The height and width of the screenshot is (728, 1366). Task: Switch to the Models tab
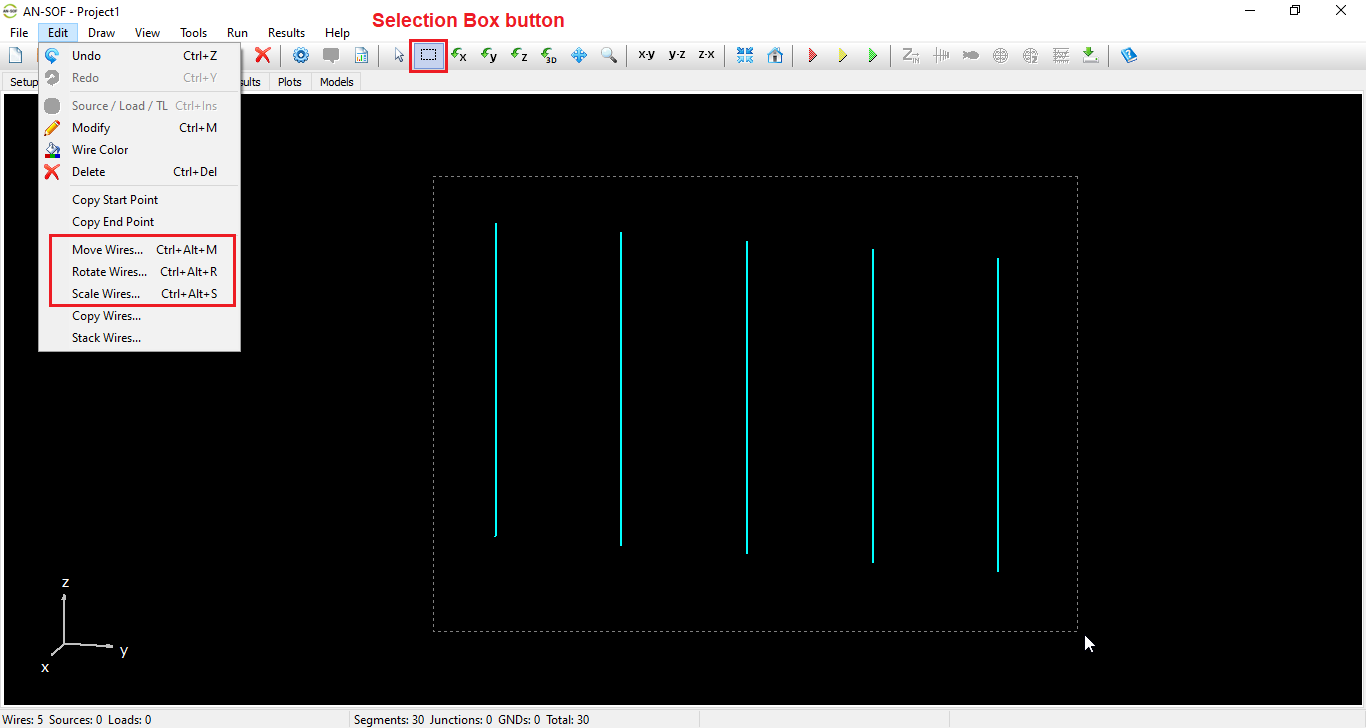pos(337,82)
